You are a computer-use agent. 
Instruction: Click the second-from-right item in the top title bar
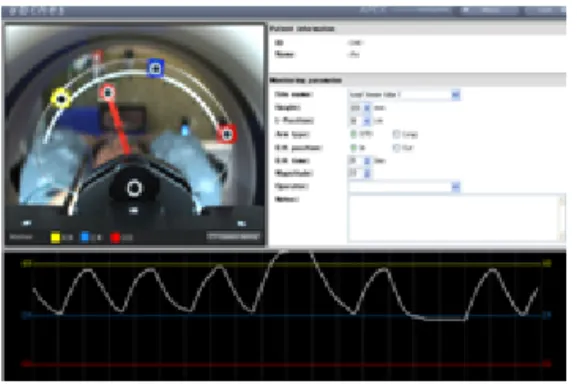[489, 11]
